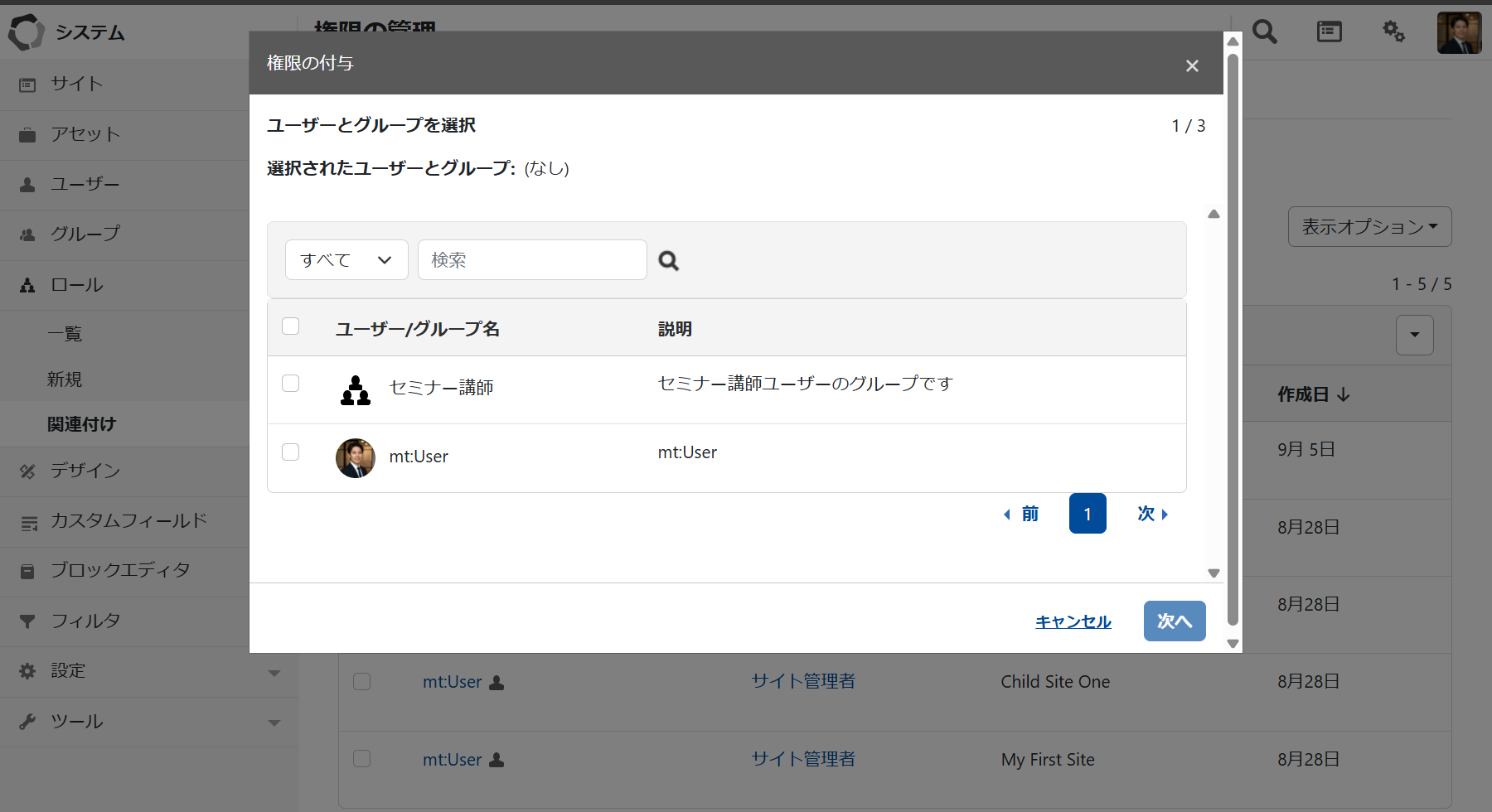Viewport: 1492px width, 812px height.
Task: Expand the 表示オプション dropdown
Action: [x=1369, y=227]
